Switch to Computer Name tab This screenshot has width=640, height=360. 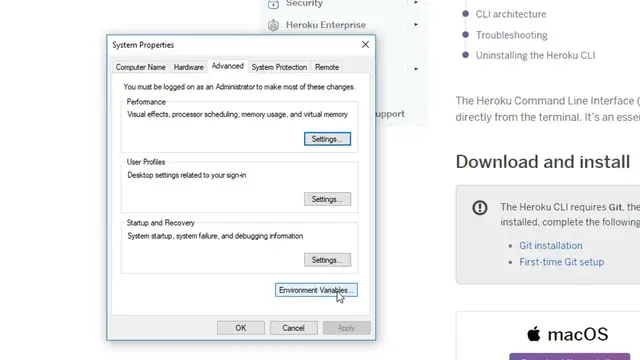(140, 67)
